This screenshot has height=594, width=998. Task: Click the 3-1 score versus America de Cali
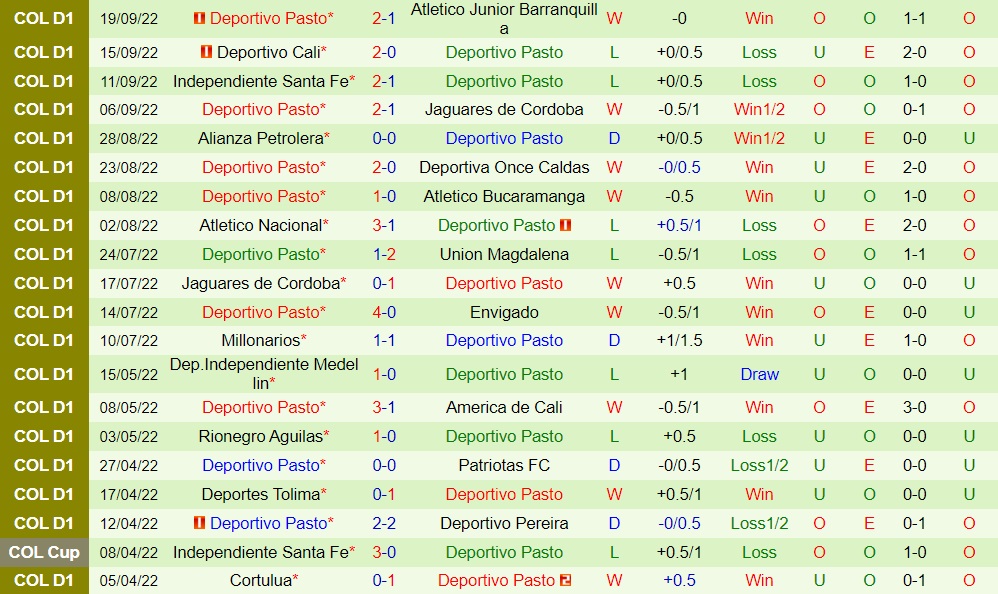pos(384,407)
